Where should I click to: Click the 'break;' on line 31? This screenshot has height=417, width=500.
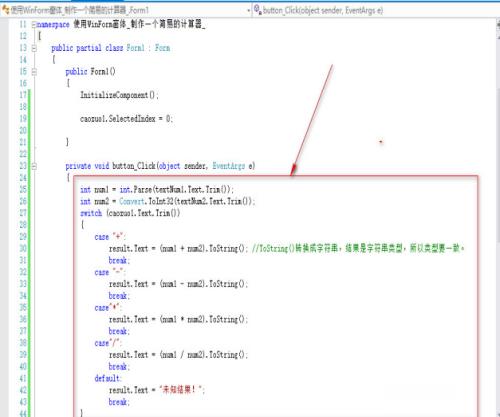coord(119,260)
